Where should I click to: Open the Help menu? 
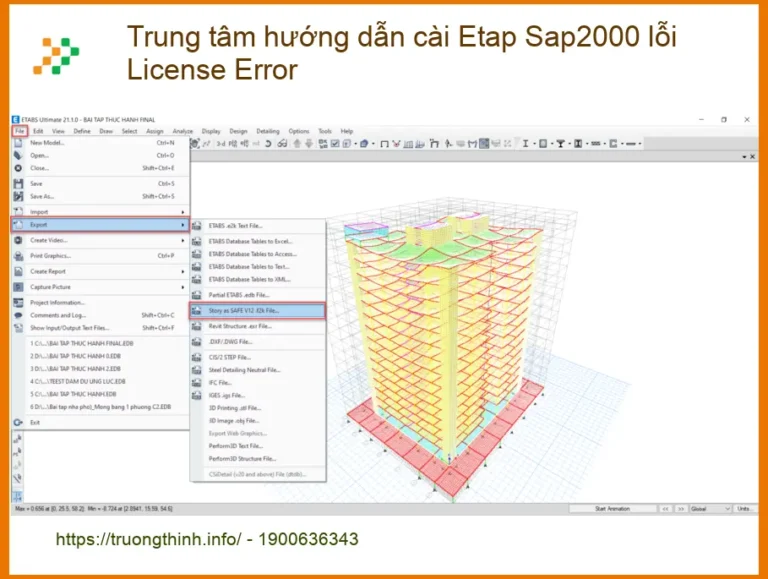[x=347, y=131]
